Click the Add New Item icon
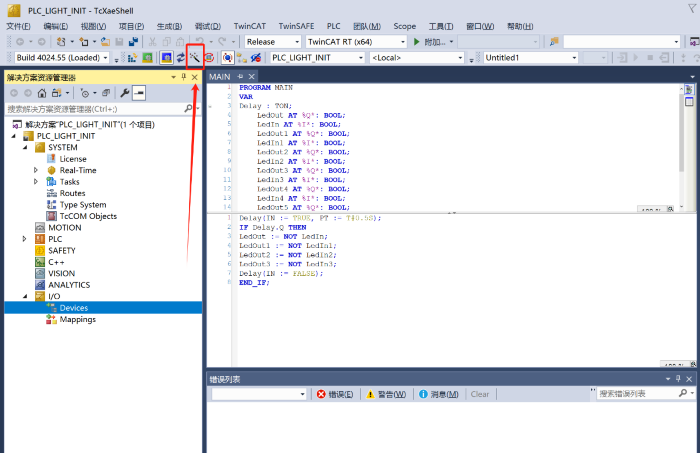700x453 pixels. point(83,42)
